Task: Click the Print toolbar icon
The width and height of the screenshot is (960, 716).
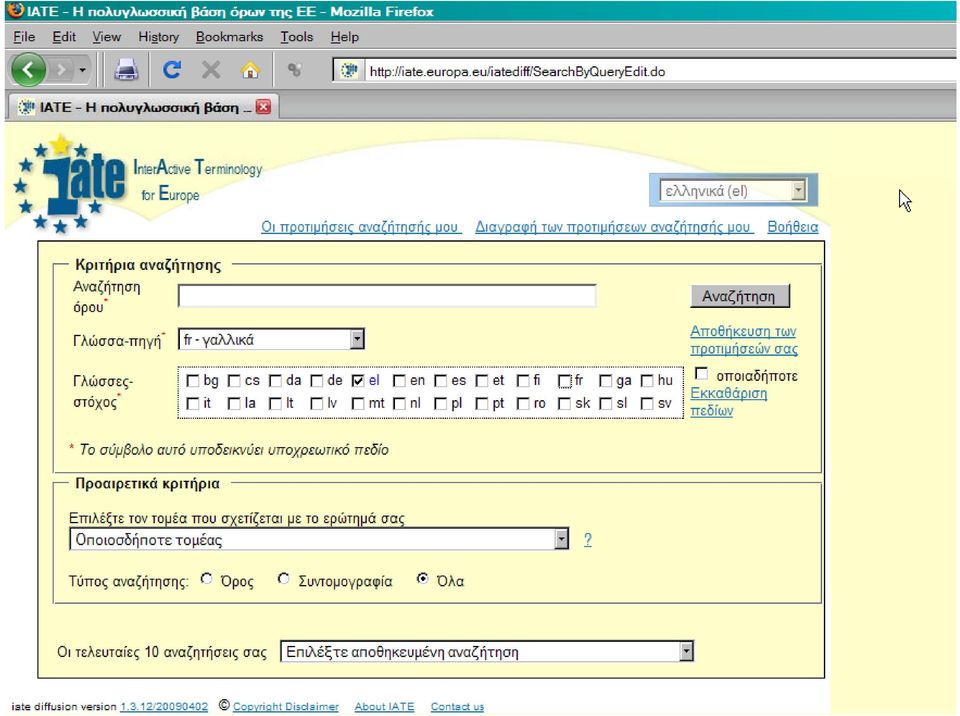Action: click(x=126, y=70)
